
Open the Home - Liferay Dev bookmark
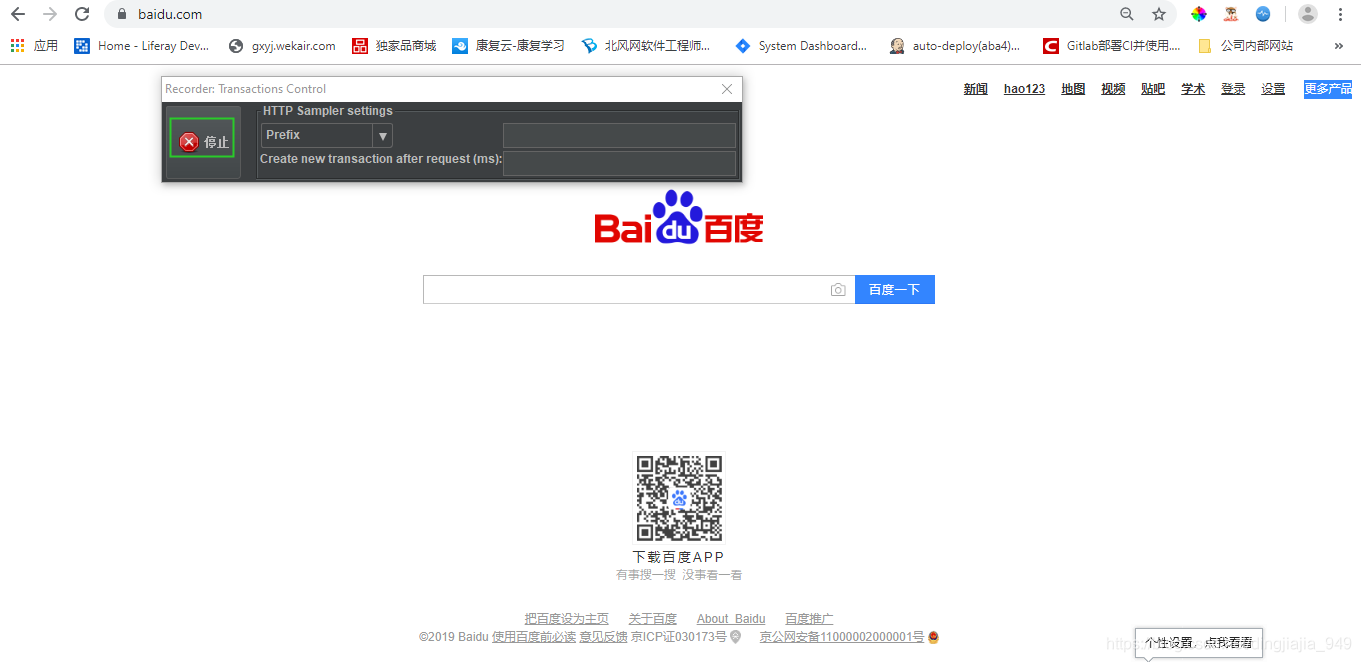click(x=142, y=46)
